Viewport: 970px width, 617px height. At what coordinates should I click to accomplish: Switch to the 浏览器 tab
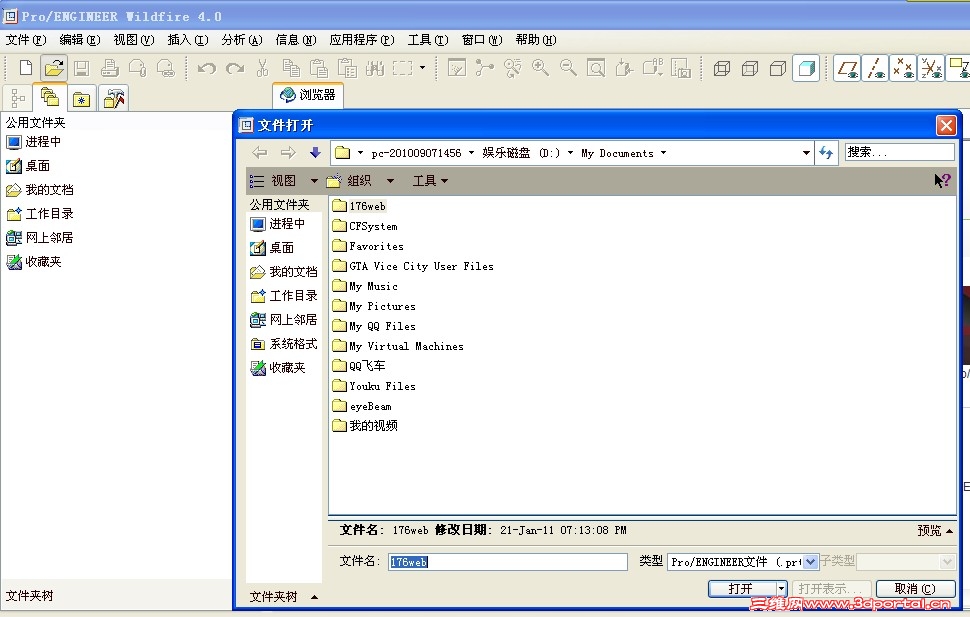(x=307, y=95)
